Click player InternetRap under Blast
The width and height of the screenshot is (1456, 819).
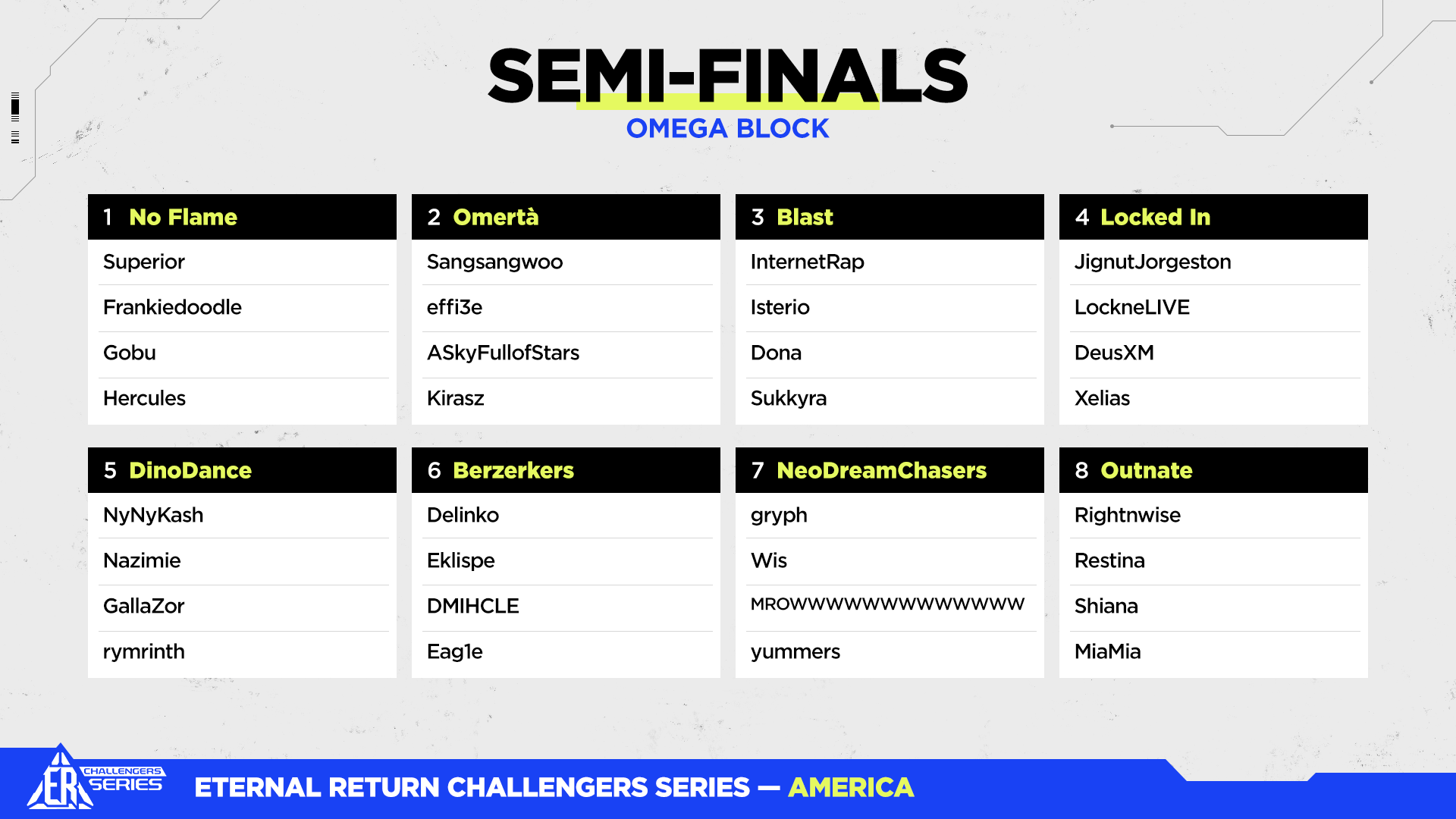pos(807,262)
